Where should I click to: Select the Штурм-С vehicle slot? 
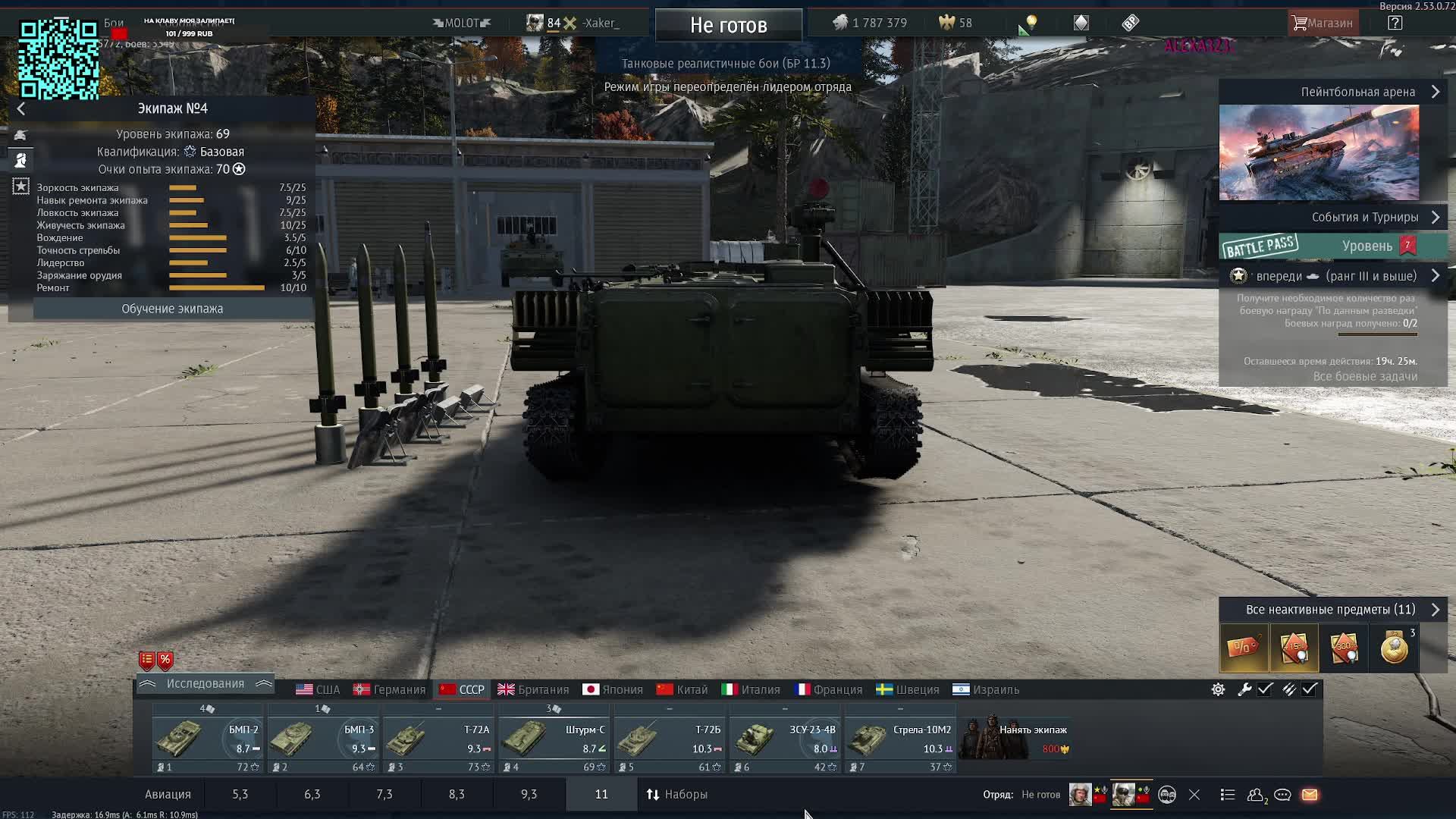[x=554, y=739]
